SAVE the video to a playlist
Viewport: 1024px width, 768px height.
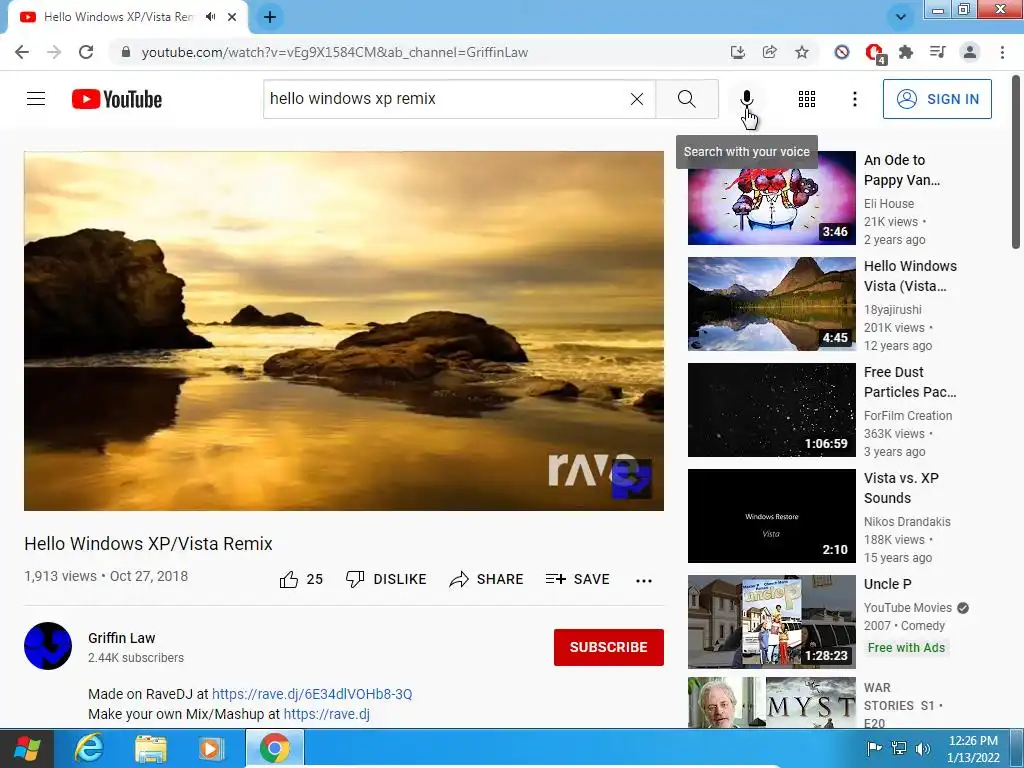pyautogui.click(x=577, y=579)
